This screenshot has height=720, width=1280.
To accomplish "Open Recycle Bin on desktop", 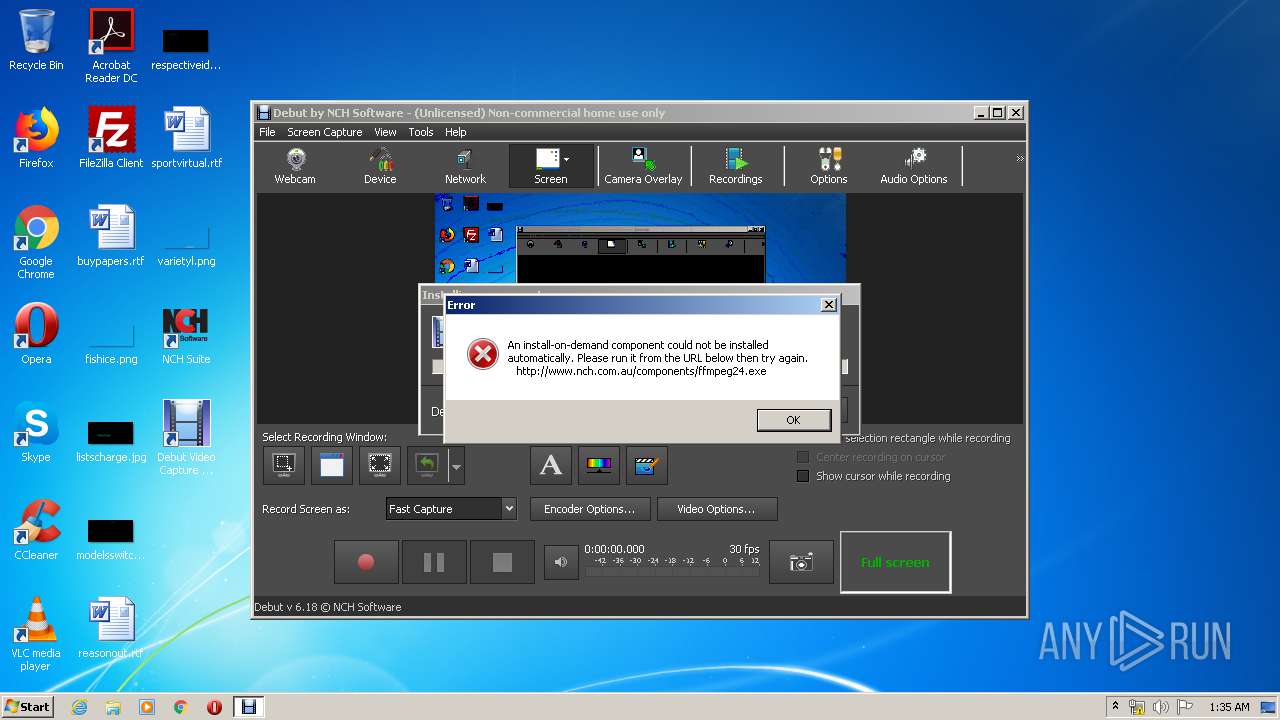I will (x=36, y=40).
